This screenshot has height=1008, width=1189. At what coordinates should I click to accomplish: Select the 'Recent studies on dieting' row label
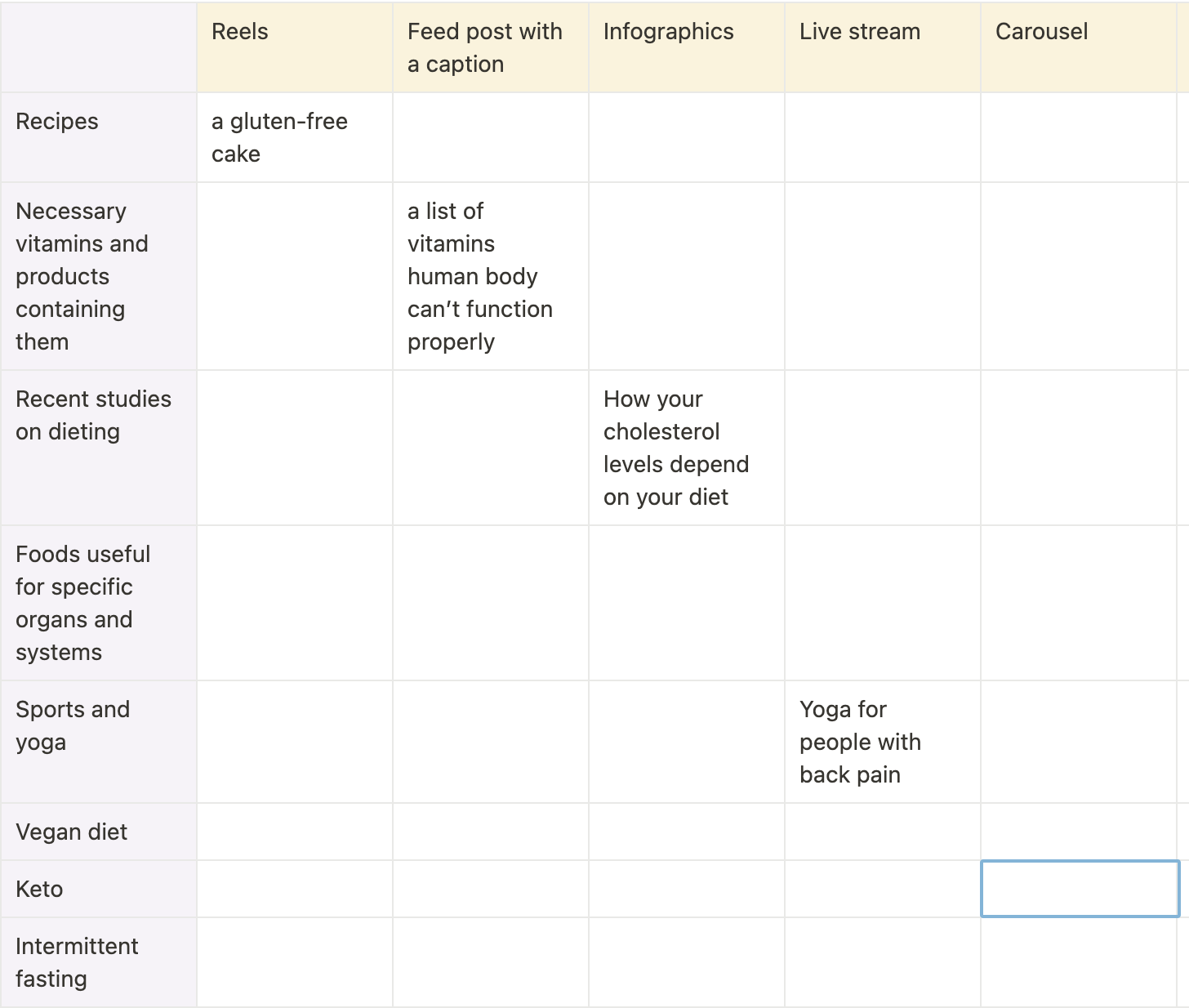98,448
